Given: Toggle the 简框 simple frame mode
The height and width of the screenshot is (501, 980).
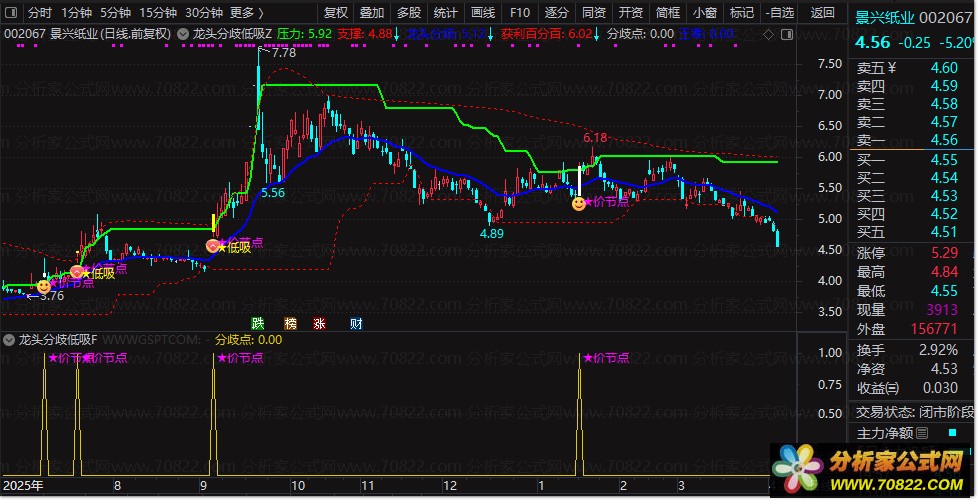Looking at the screenshot, I should coord(668,12).
